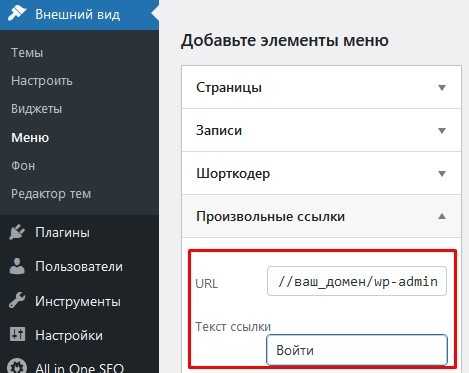Click the Appearance paintbrush icon

17,13
